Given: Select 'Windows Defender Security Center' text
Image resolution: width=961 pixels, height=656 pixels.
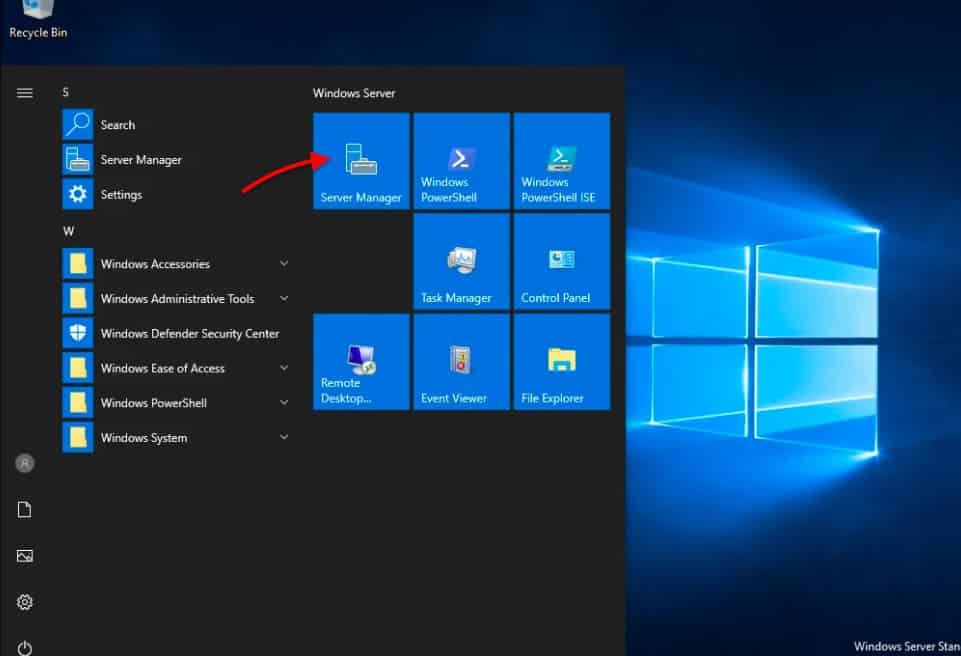Looking at the screenshot, I should click(190, 334).
